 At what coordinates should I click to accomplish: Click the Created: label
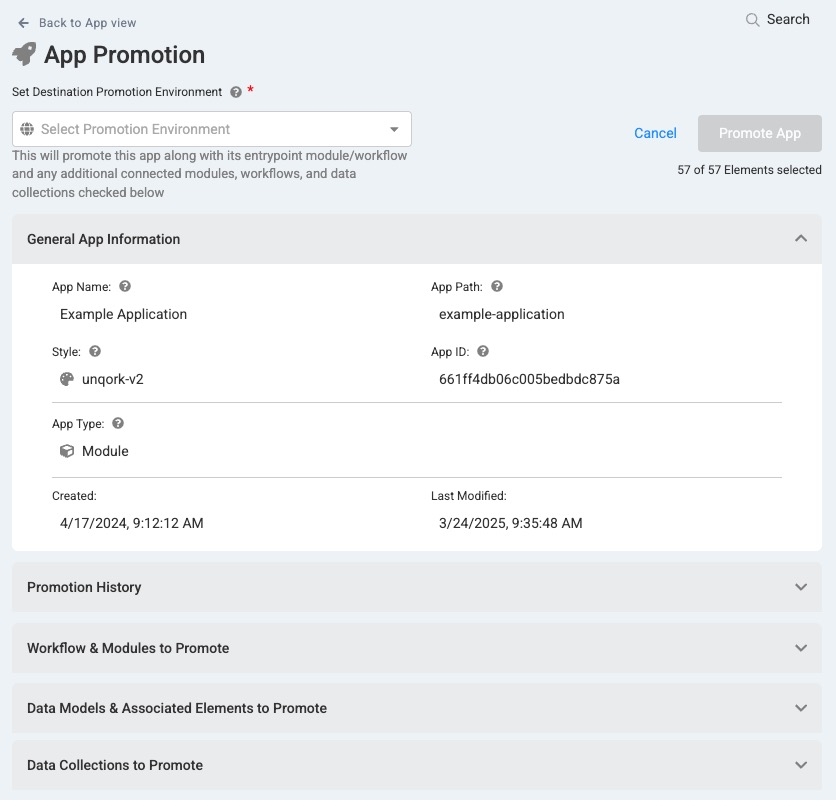click(x=74, y=496)
